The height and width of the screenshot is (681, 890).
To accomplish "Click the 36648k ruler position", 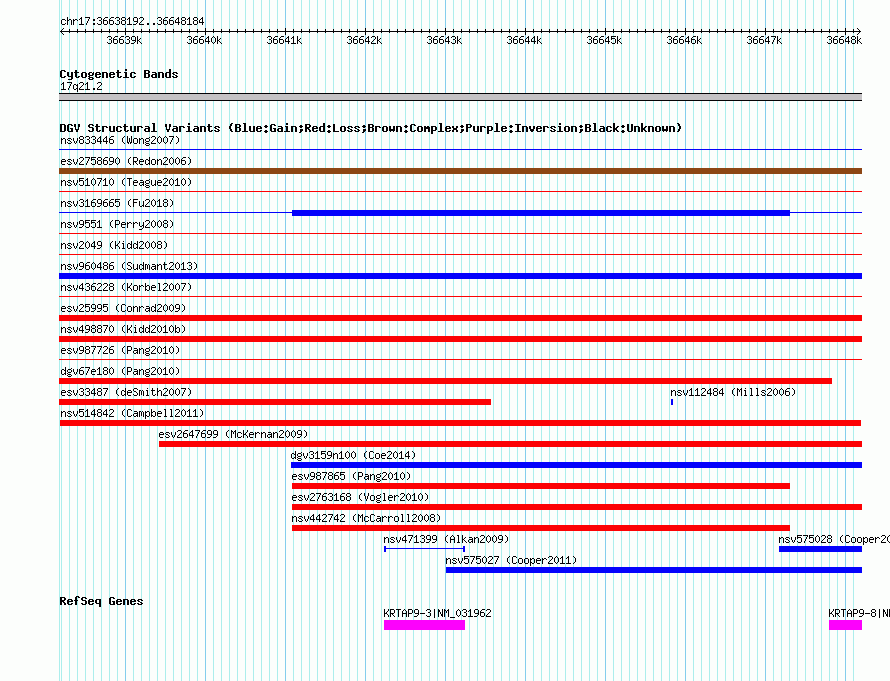I will click(844, 40).
